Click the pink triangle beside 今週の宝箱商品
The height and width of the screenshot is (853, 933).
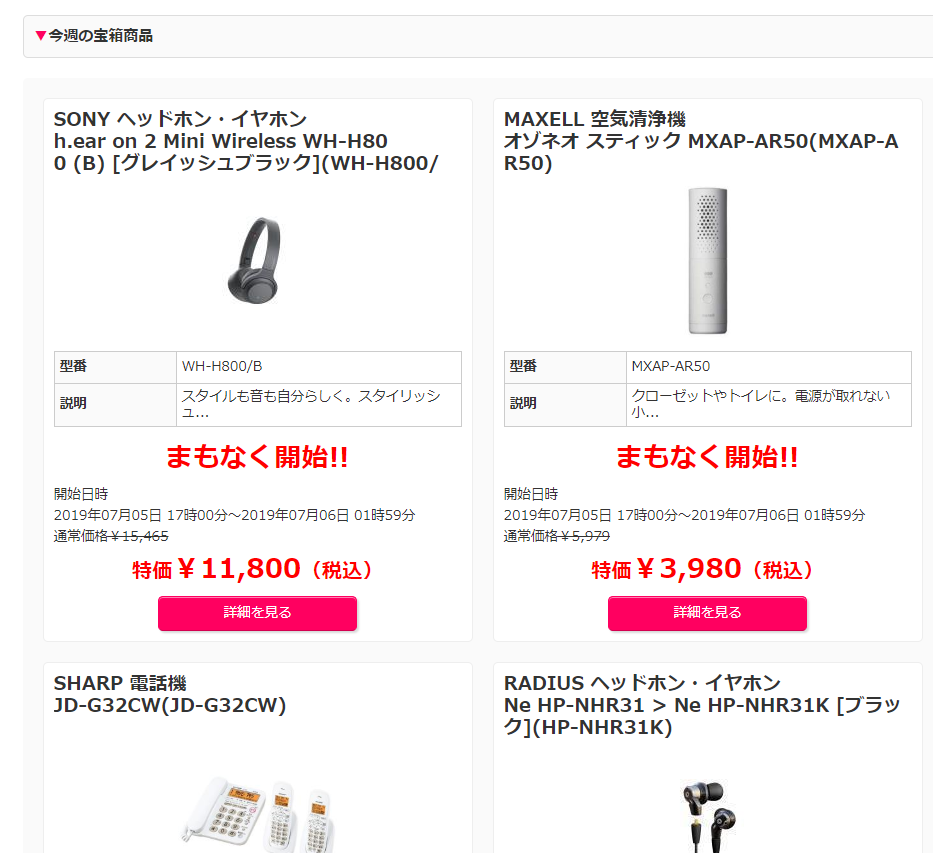click(40, 36)
